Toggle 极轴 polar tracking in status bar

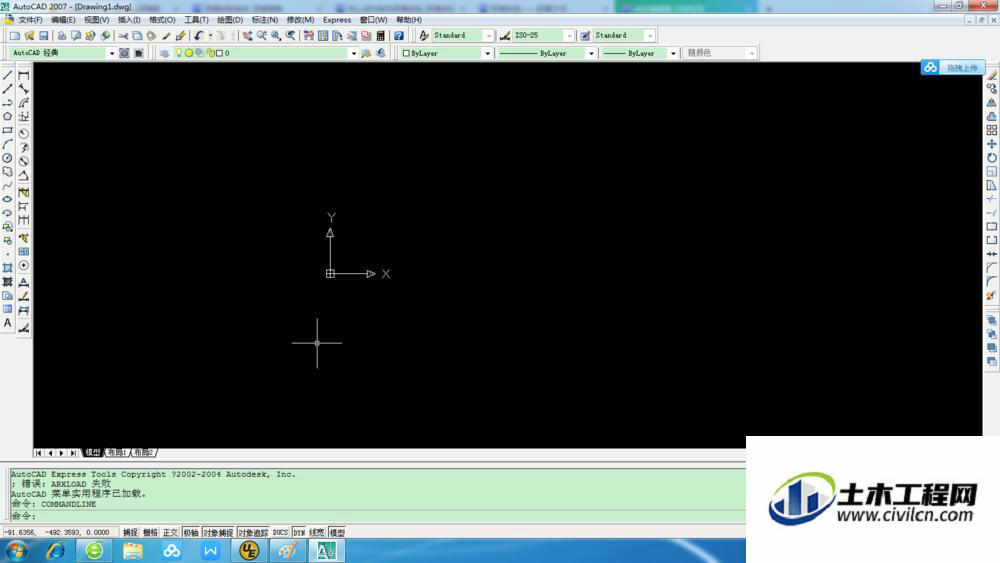pos(191,532)
